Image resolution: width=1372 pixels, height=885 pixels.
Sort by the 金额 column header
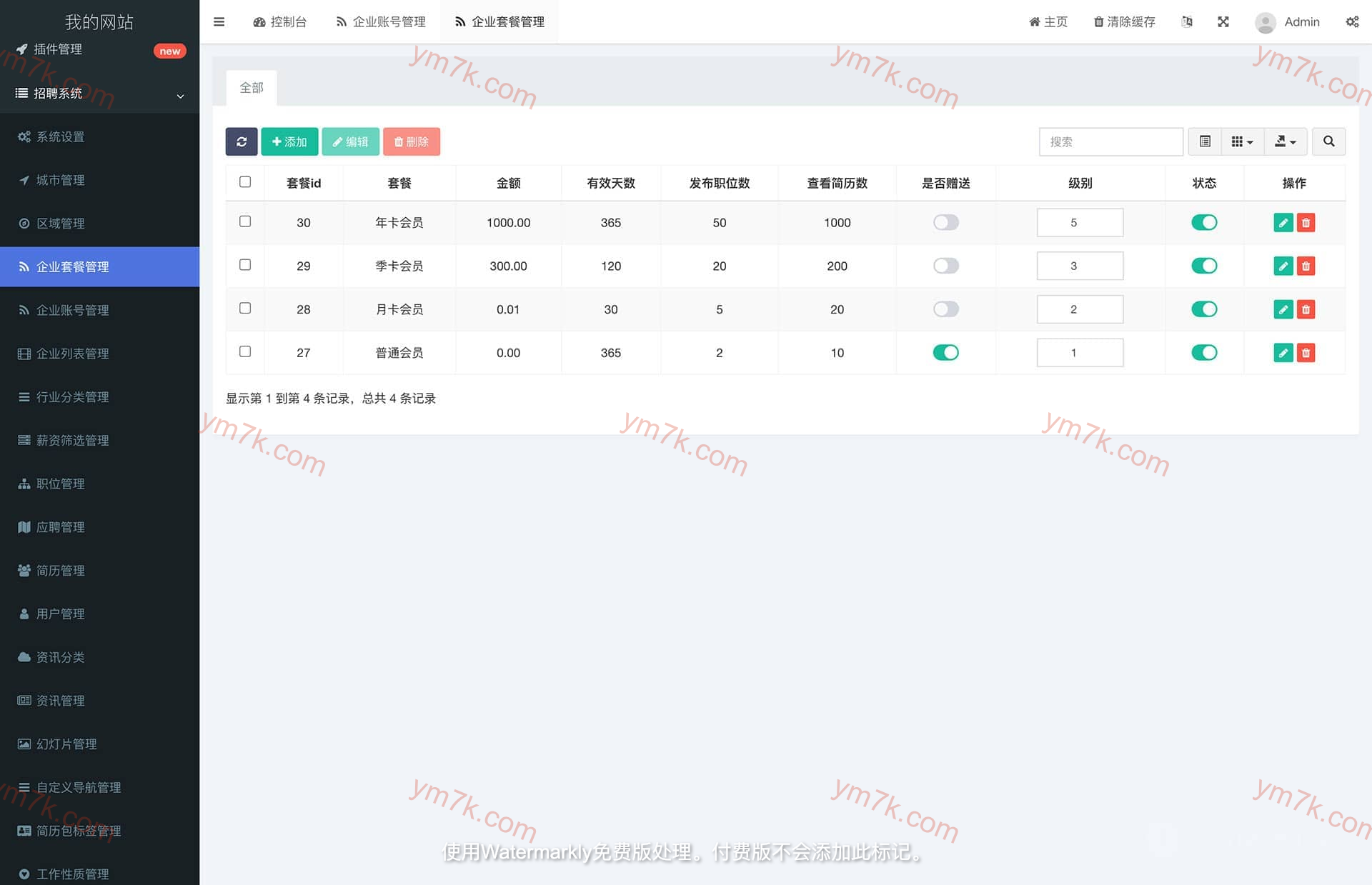pos(508,183)
